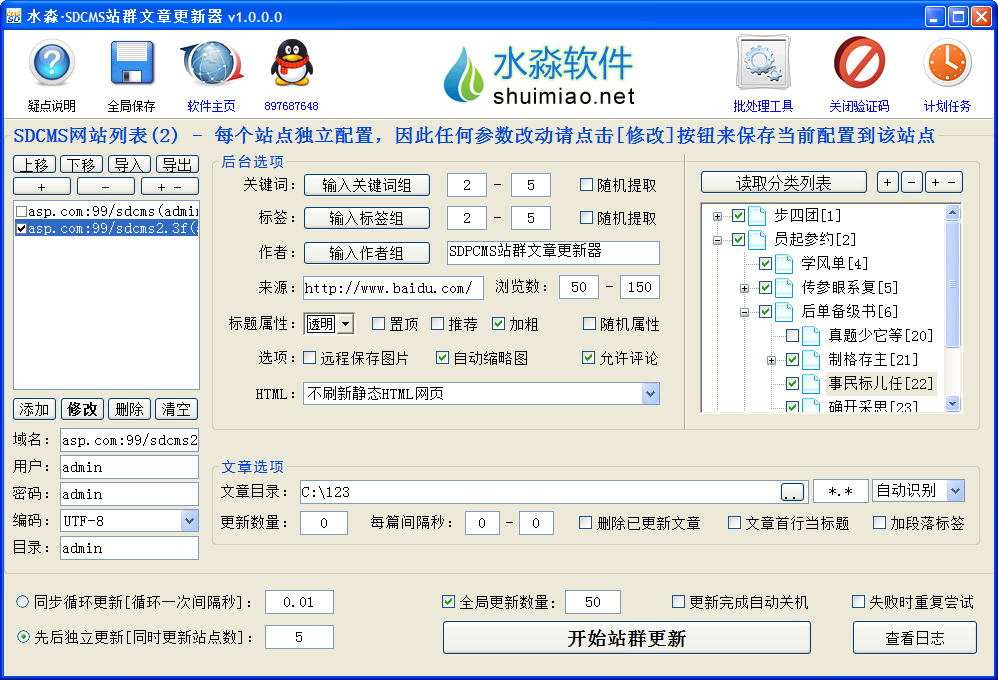The height and width of the screenshot is (680, 998).
Task: Click the page icon next to 步四团[1]
Action: point(757,216)
